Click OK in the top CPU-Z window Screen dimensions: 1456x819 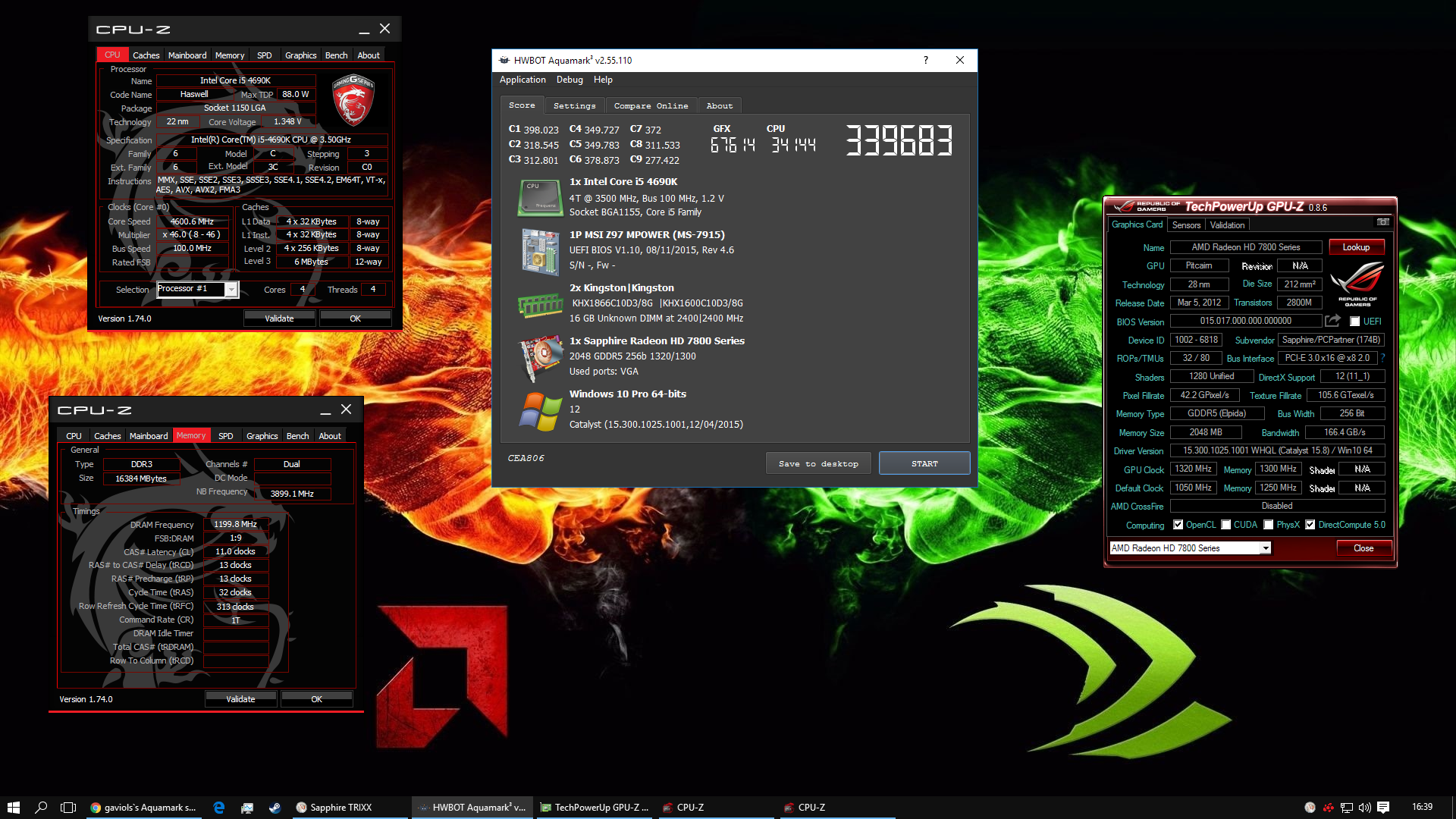(x=355, y=318)
